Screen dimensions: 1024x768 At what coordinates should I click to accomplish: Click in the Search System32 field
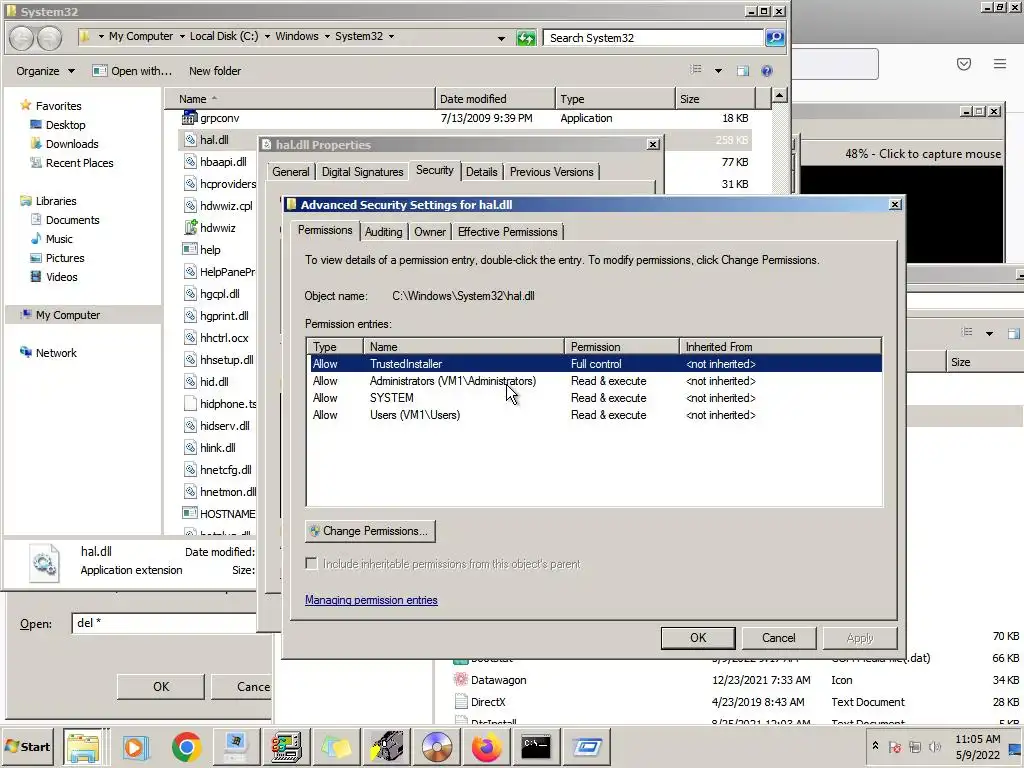653,38
